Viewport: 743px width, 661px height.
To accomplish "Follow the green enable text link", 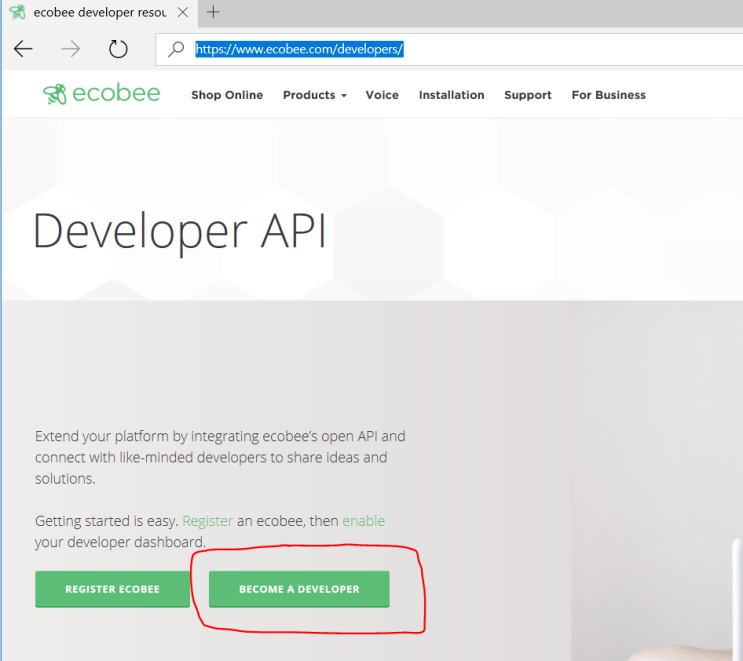I will coord(363,521).
